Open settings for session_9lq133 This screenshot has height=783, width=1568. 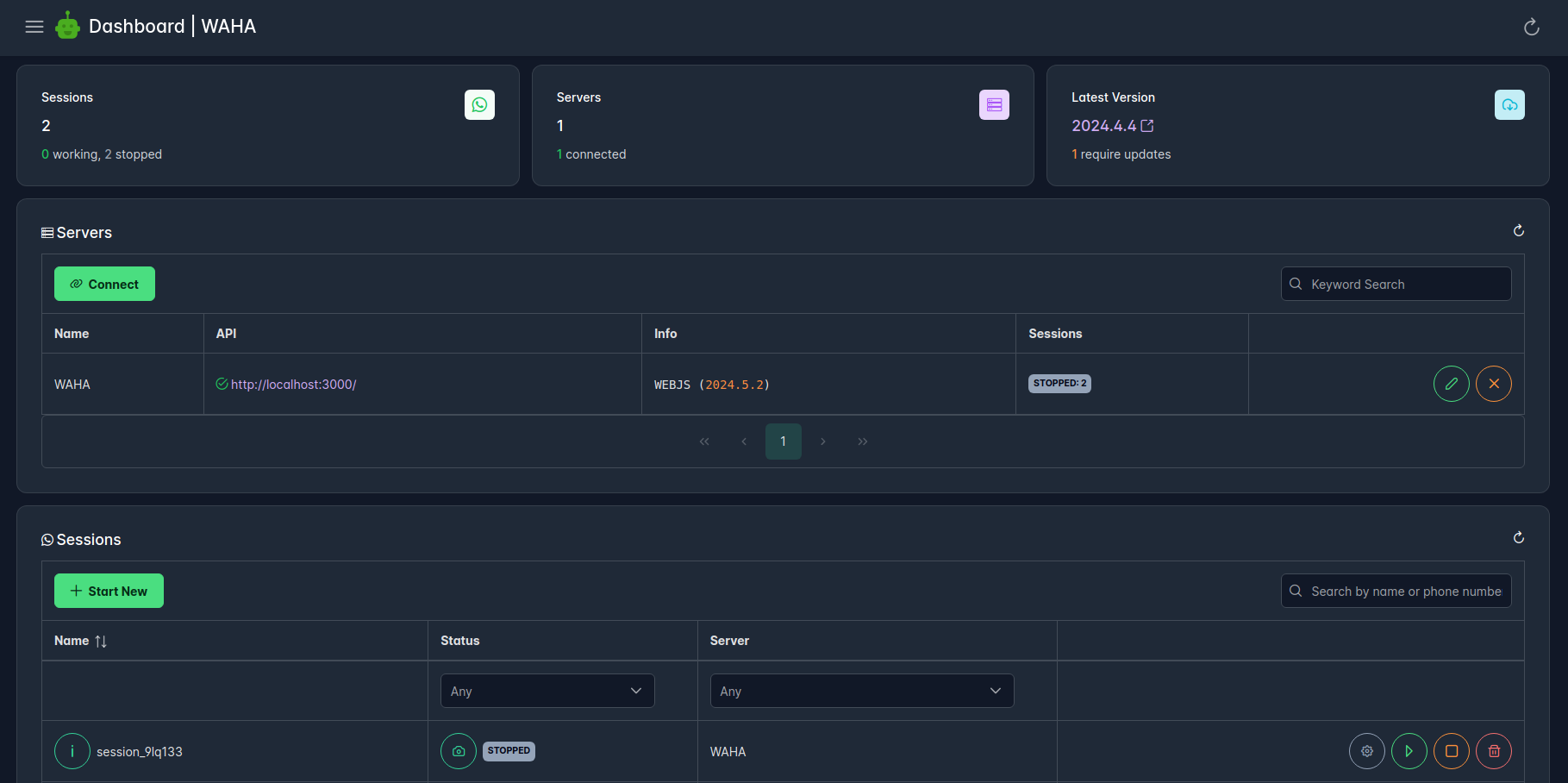pos(1366,751)
